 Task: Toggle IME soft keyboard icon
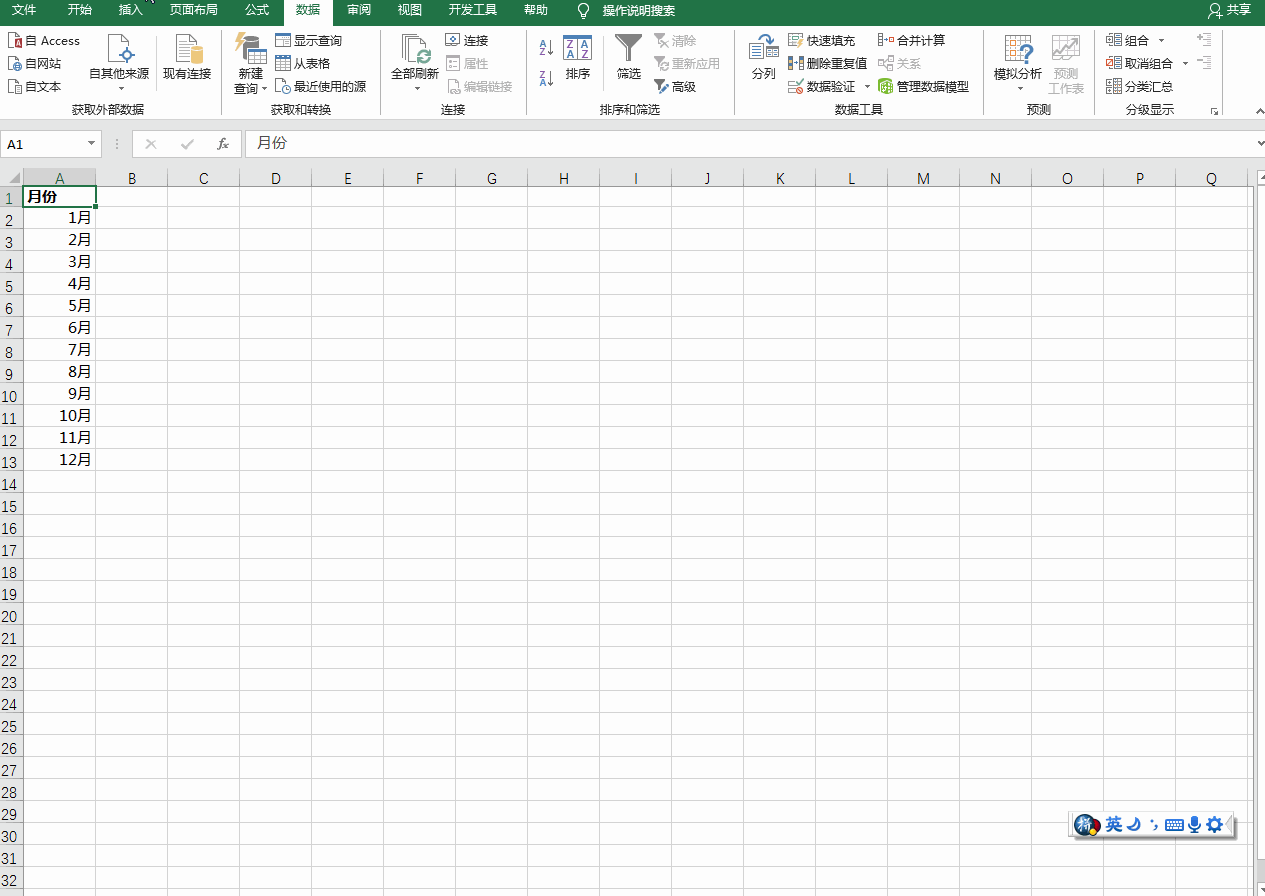point(1174,825)
